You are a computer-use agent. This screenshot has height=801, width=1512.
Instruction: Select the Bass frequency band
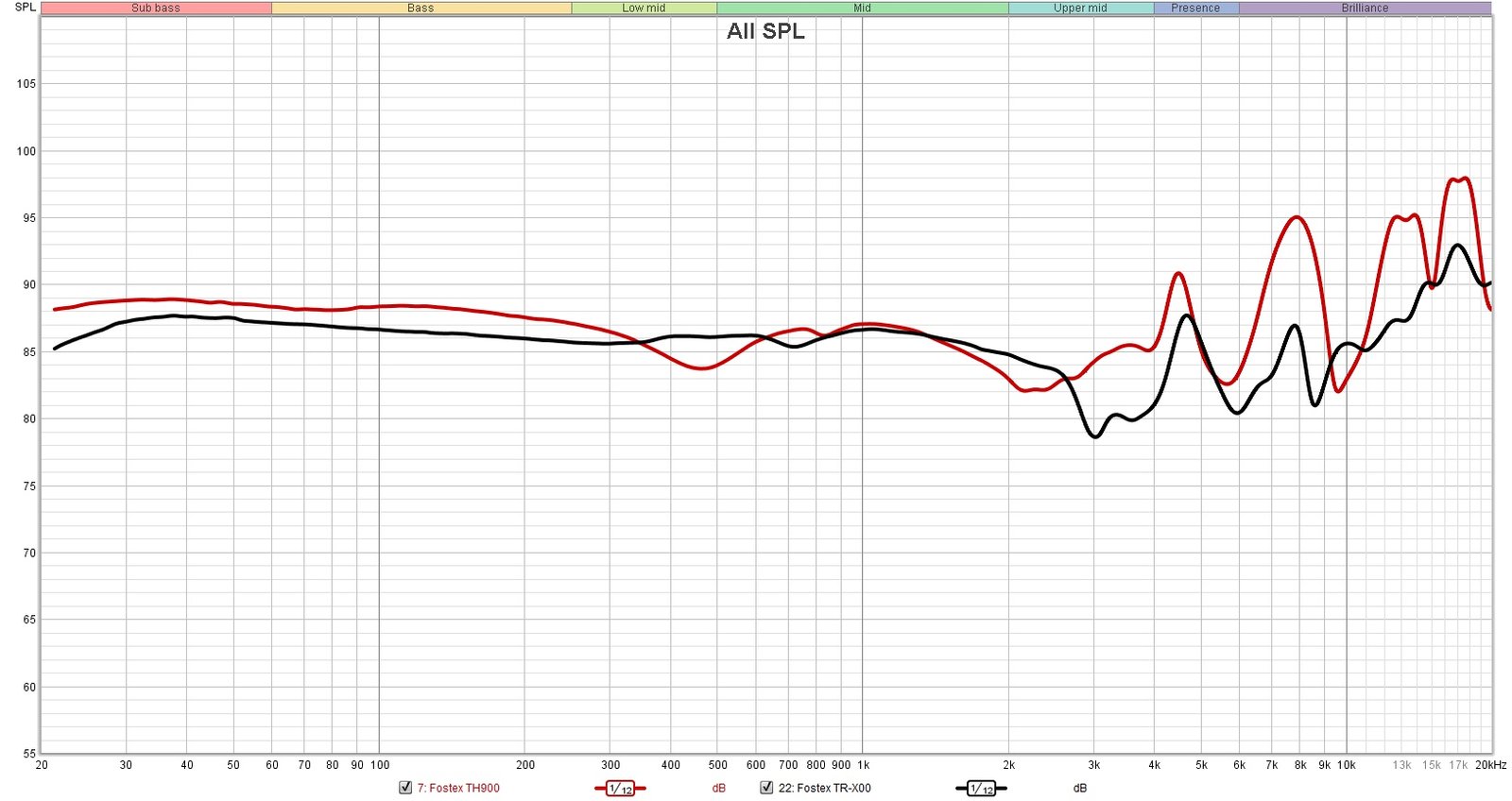pos(421,8)
